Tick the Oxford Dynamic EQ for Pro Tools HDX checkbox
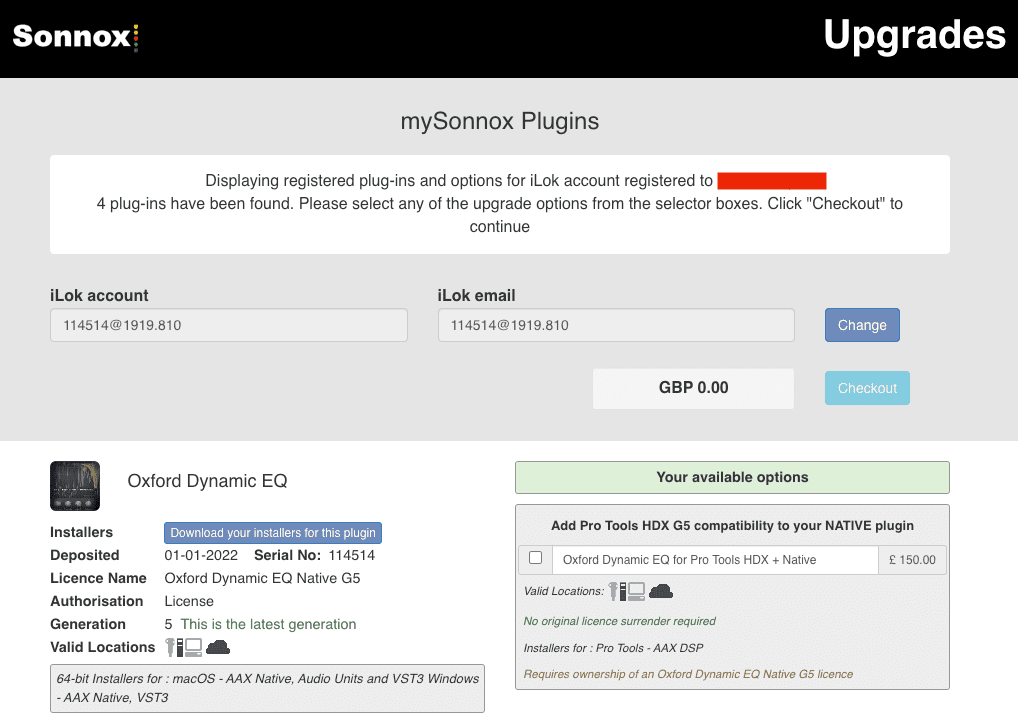1018x725 pixels. pyautogui.click(x=536, y=558)
